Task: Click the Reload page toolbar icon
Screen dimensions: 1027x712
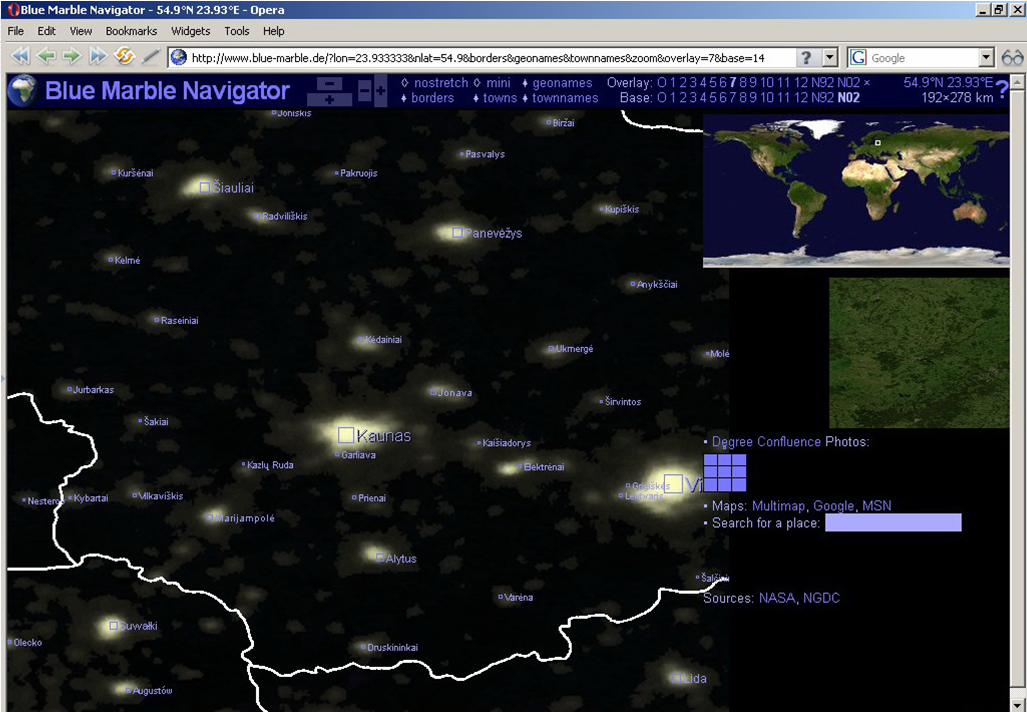Action: [x=125, y=57]
